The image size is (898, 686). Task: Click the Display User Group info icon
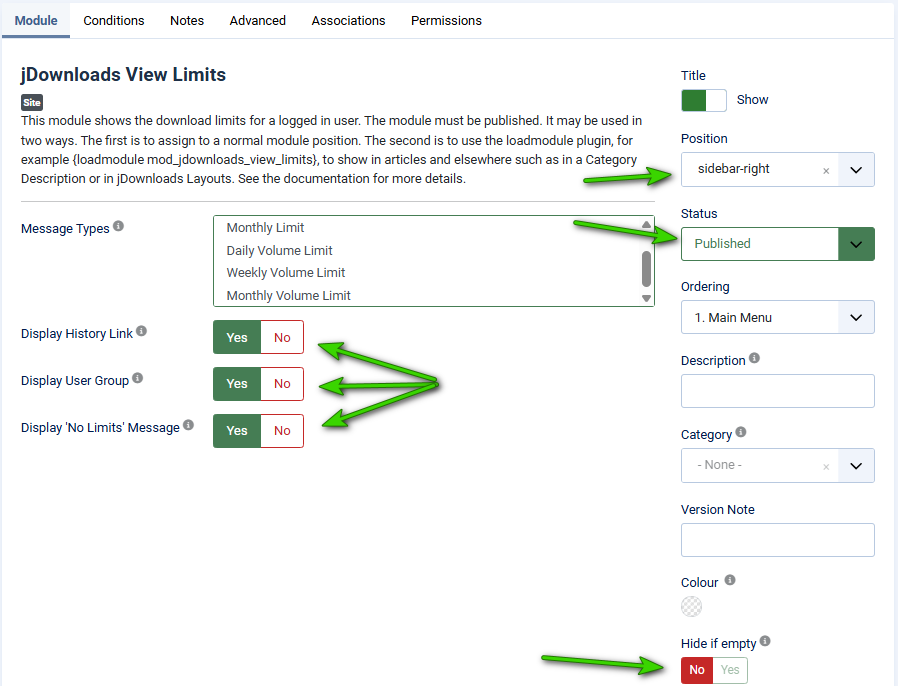pos(137,378)
